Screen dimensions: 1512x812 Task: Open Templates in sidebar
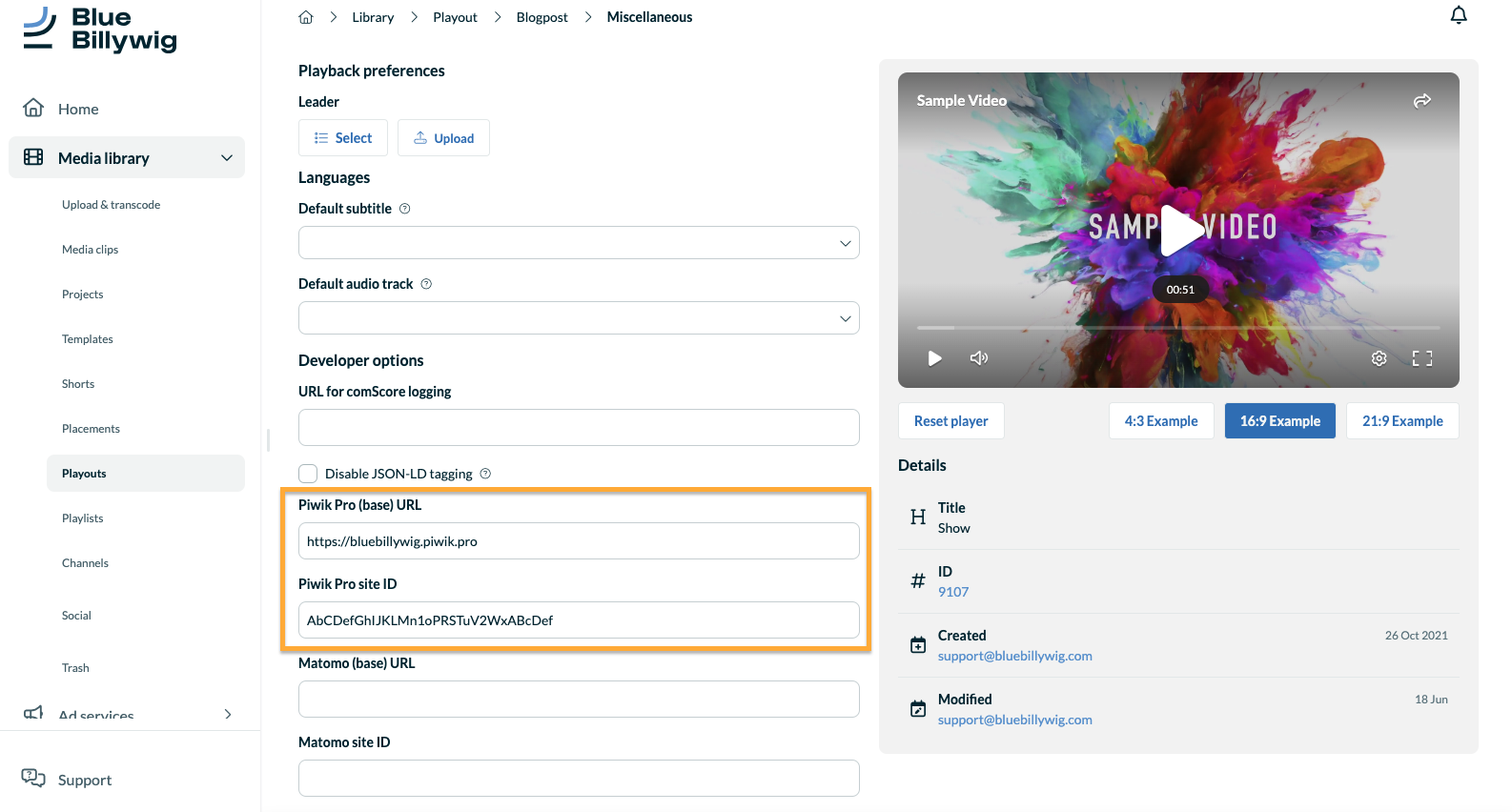click(x=88, y=339)
